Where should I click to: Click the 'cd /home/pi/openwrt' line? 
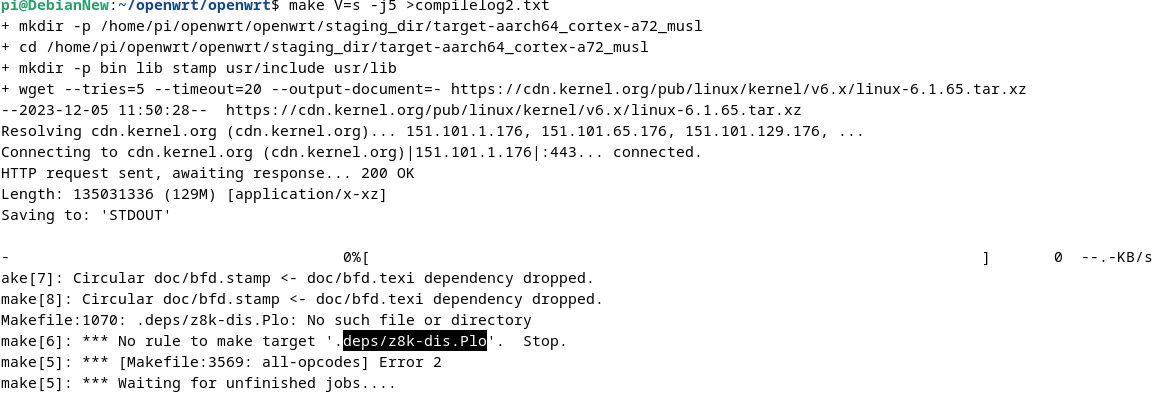pyautogui.click(x=324, y=48)
